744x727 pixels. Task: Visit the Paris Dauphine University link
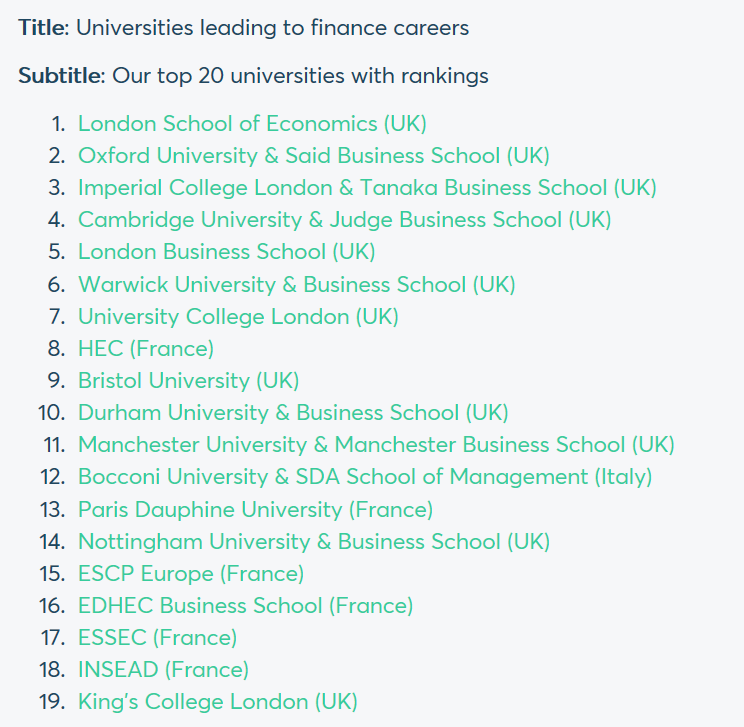click(255, 509)
